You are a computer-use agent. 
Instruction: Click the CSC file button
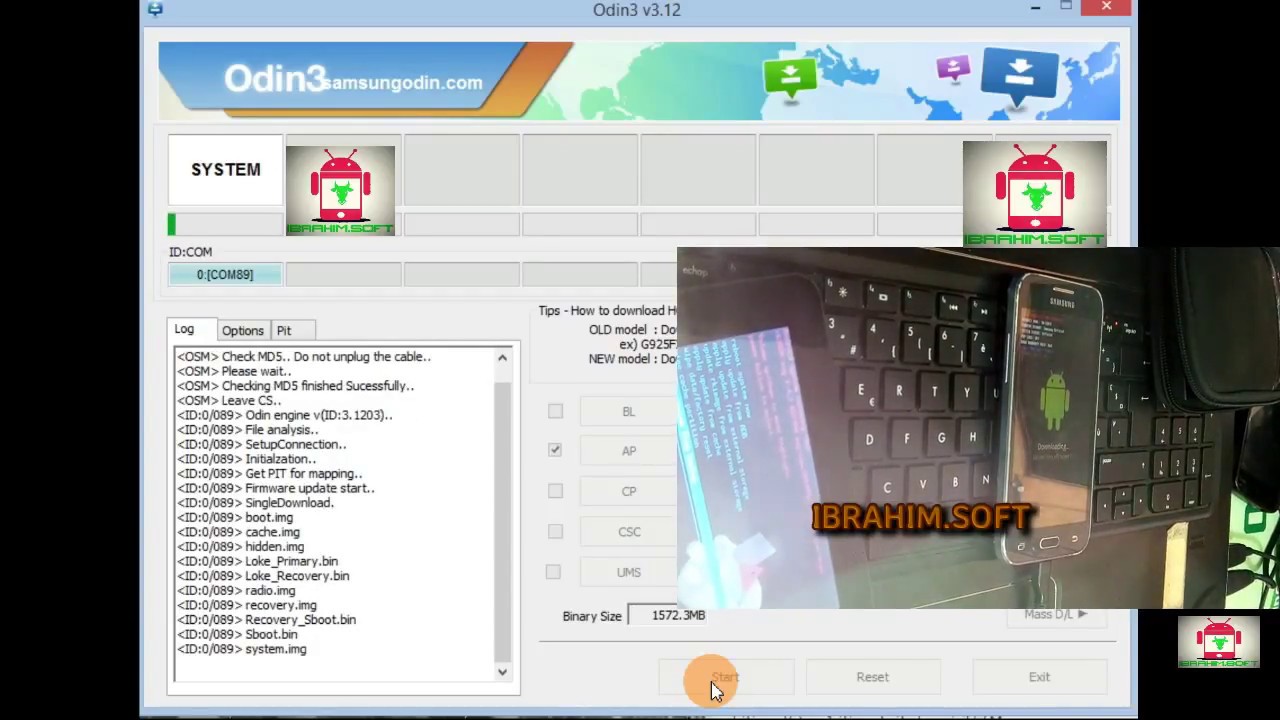(x=629, y=531)
